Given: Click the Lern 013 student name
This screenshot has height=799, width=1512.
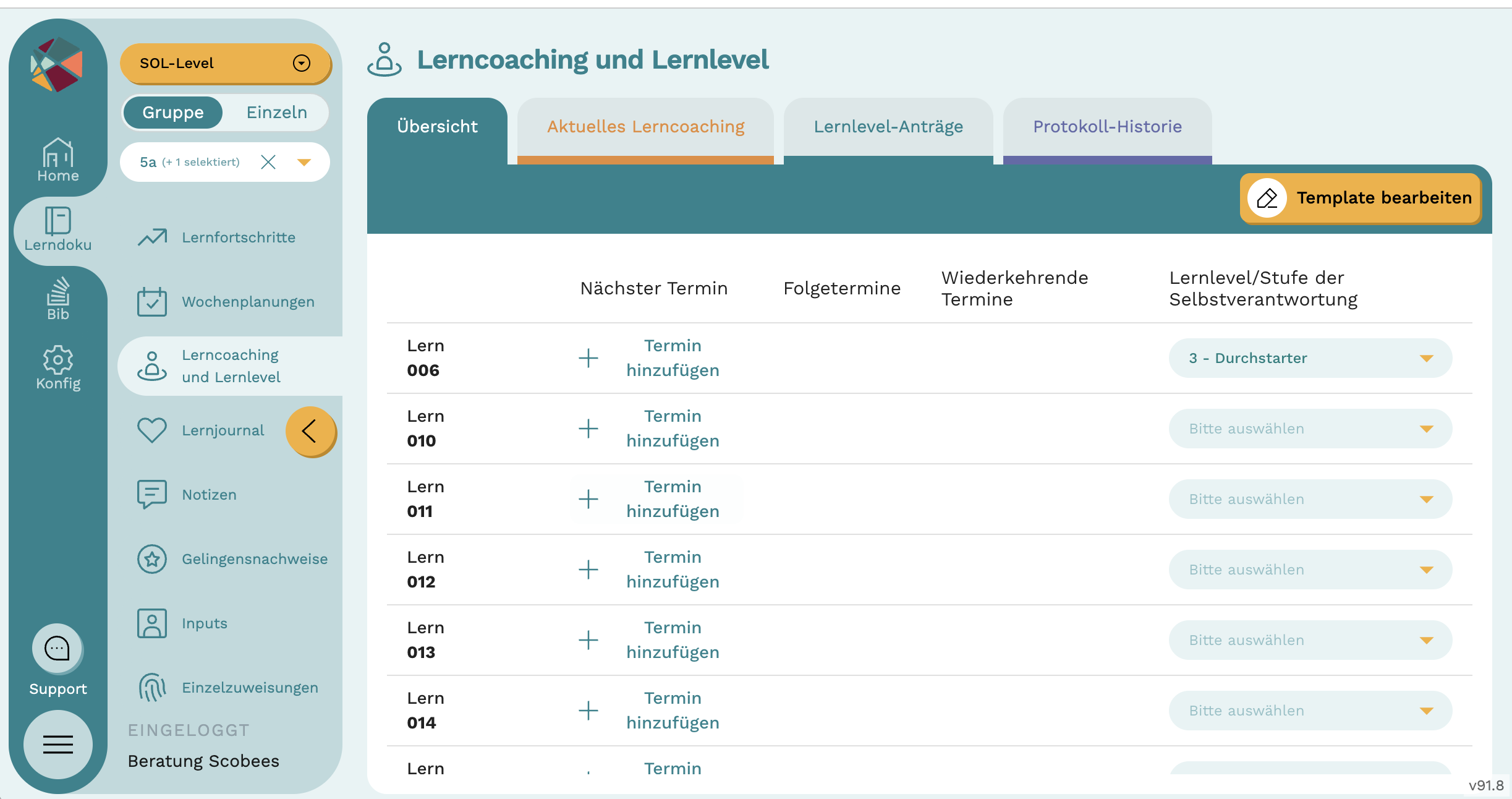Looking at the screenshot, I should (425, 640).
